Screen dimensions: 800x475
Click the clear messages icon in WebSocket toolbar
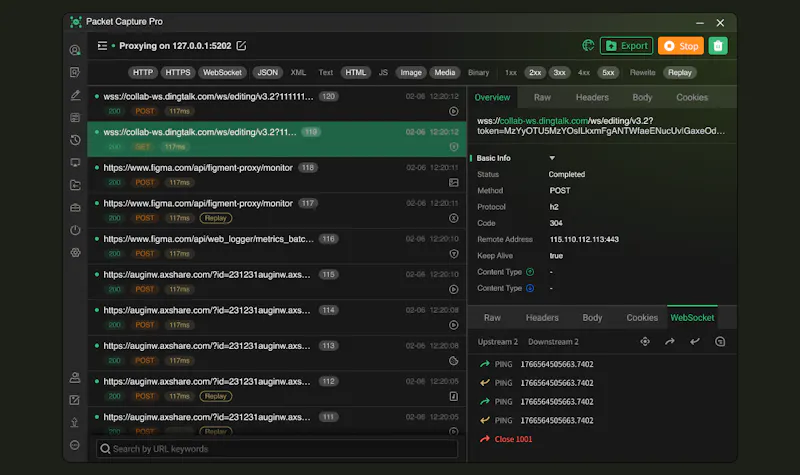click(720, 342)
